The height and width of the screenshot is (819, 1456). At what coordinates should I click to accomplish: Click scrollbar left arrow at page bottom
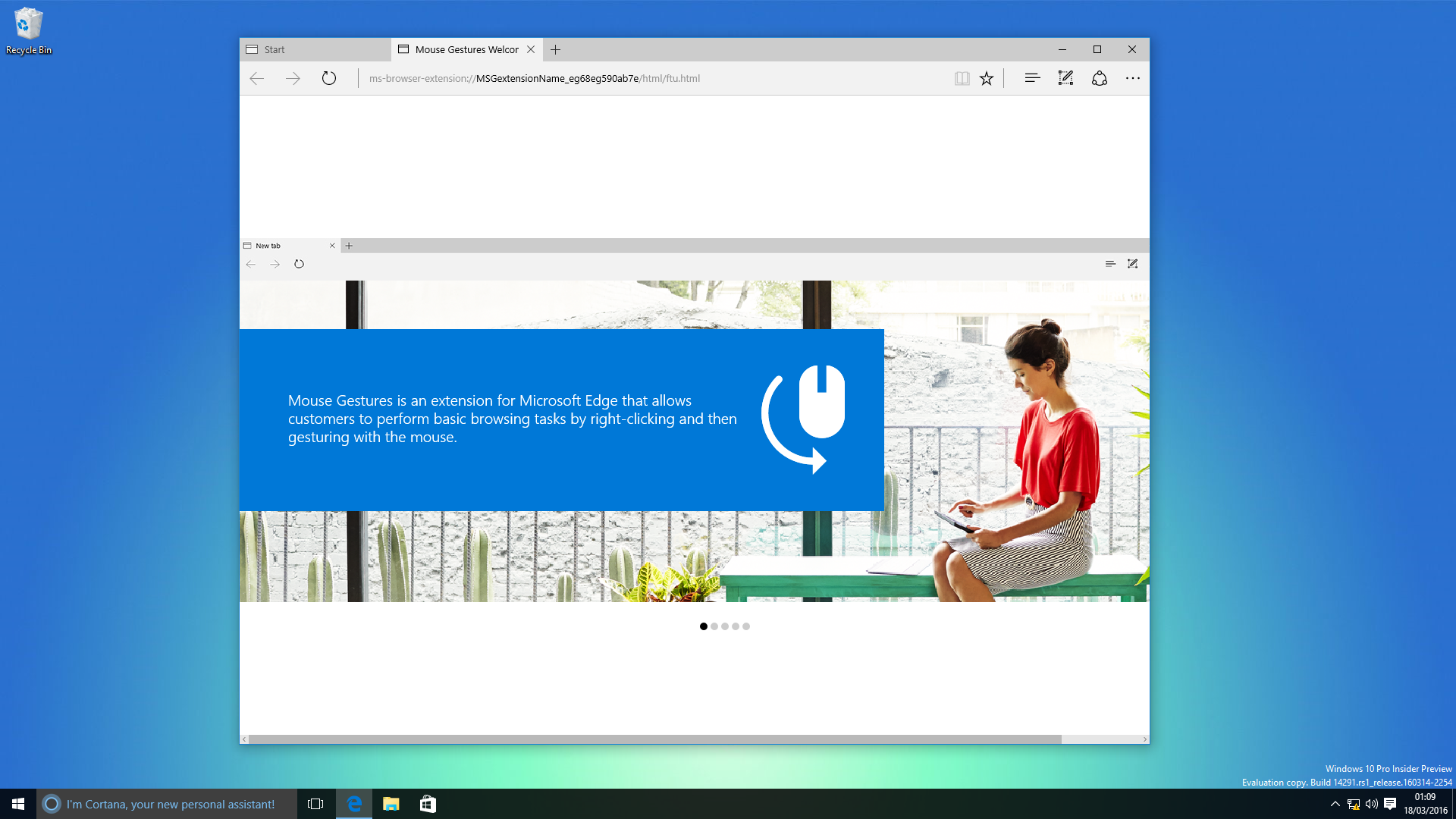click(x=244, y=739)
